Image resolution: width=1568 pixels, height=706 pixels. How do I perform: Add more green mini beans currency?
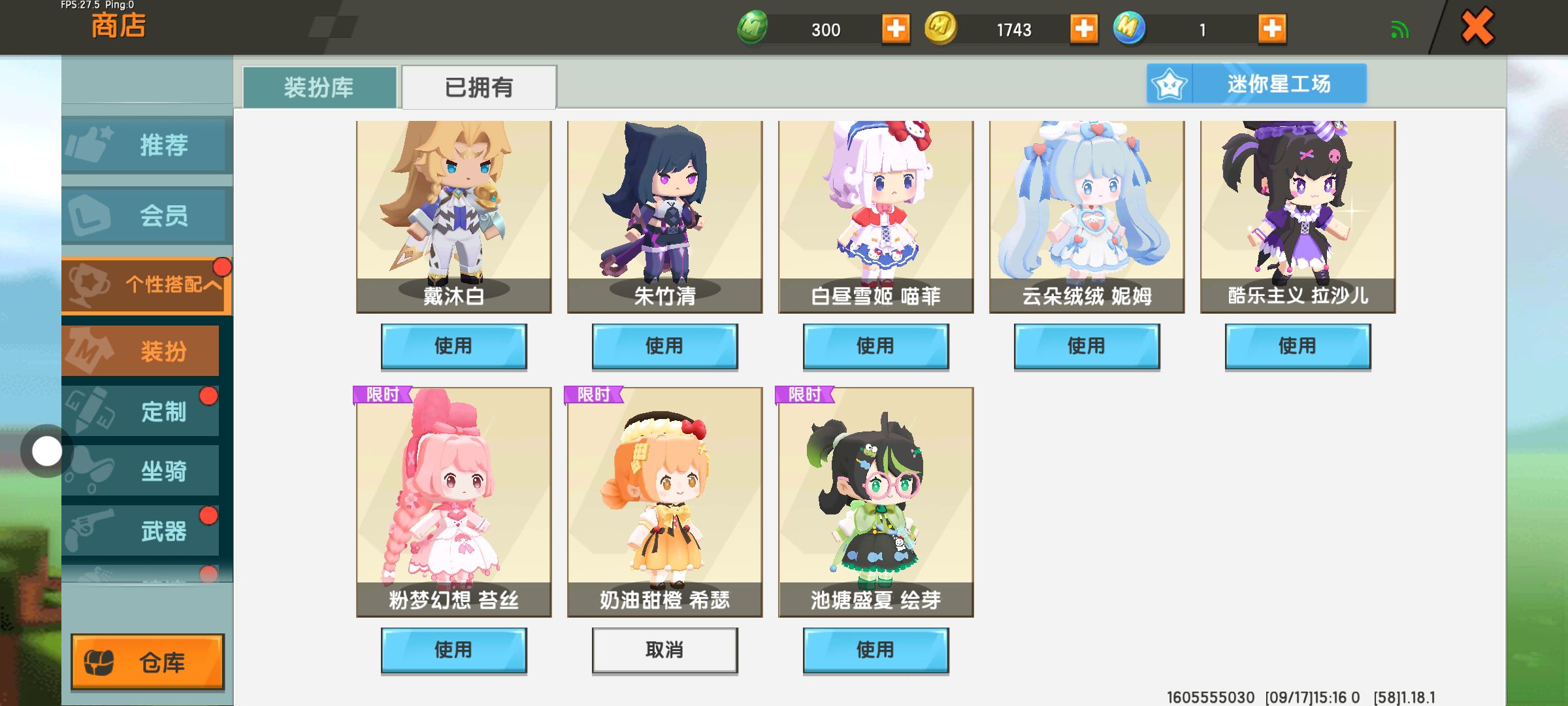point(895,29)
